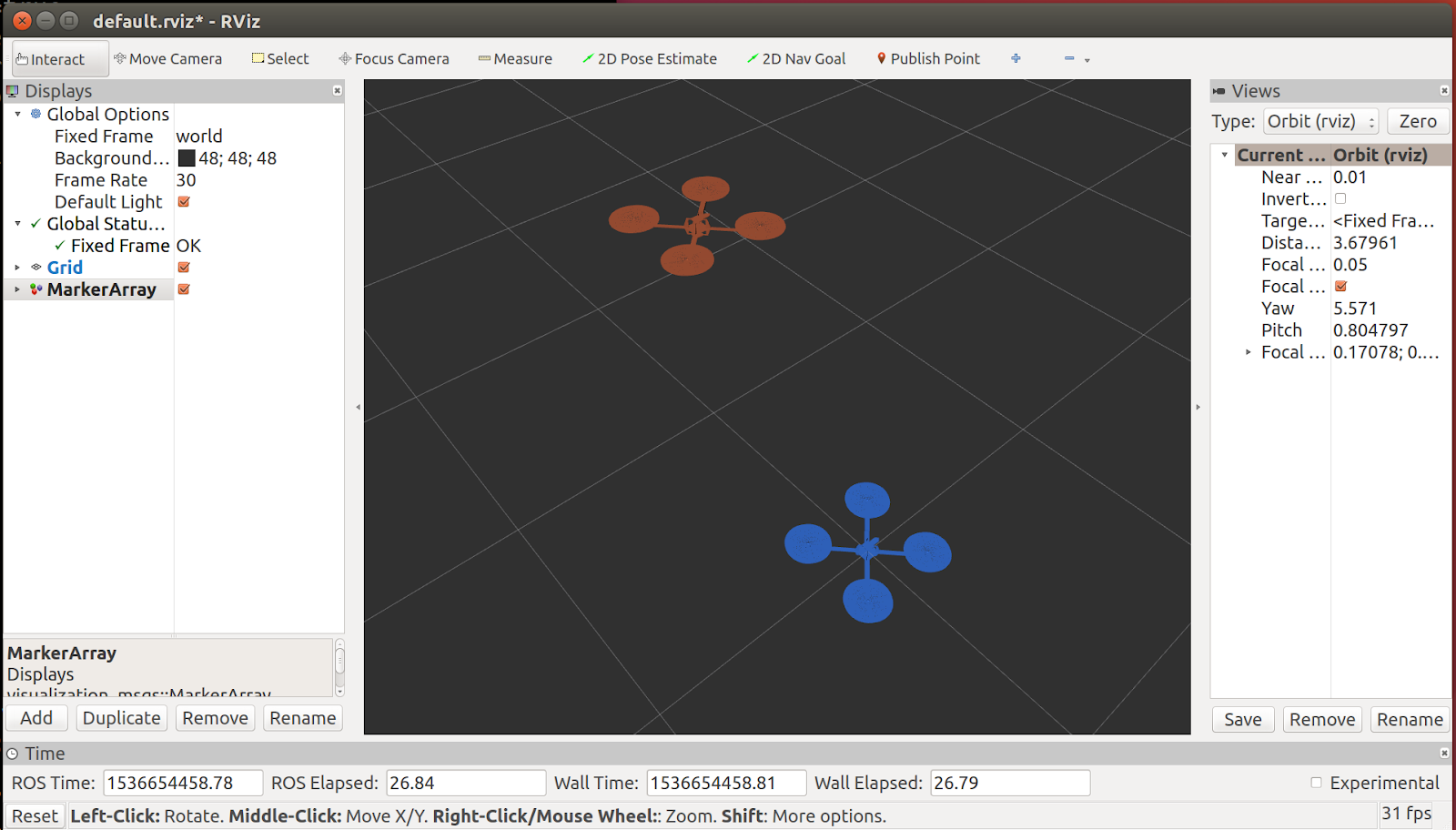Select the 2D Nav Goal tool
The height and width of the screenshot is (830, 1456).
point(796,59)
